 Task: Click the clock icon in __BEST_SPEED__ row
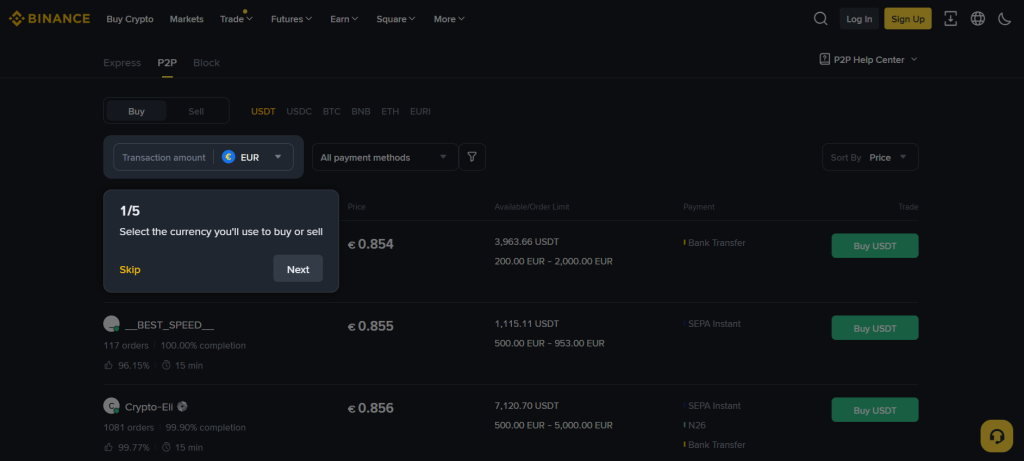(x=166, y=365)
